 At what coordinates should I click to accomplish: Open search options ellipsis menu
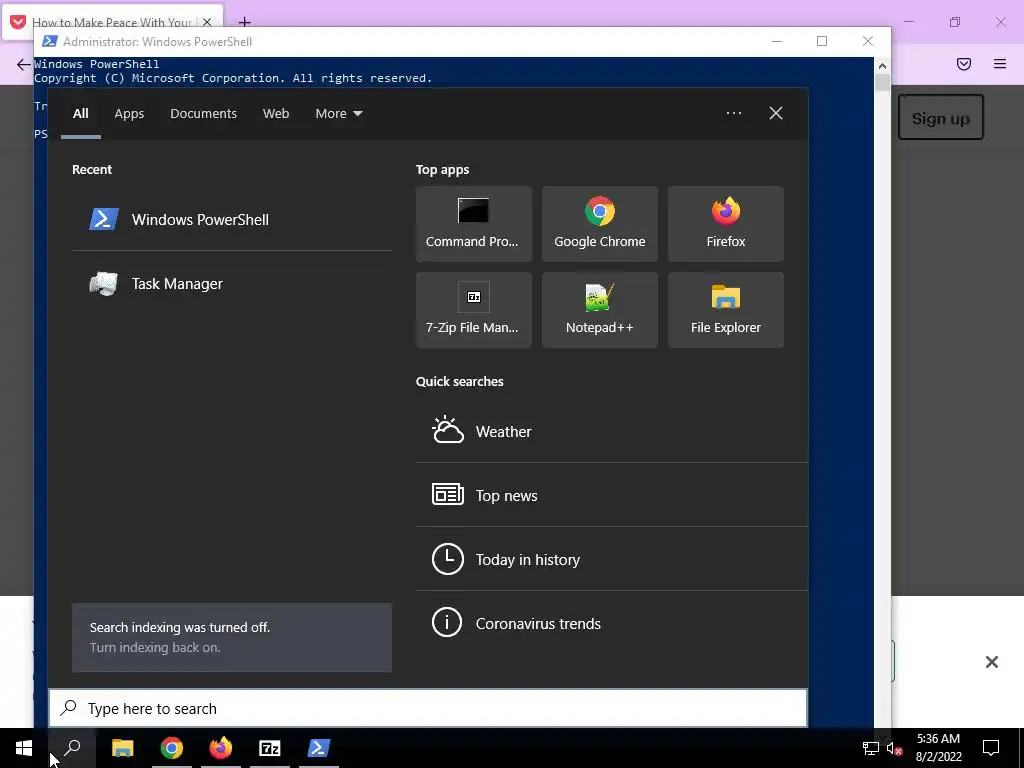pos(733,113)
